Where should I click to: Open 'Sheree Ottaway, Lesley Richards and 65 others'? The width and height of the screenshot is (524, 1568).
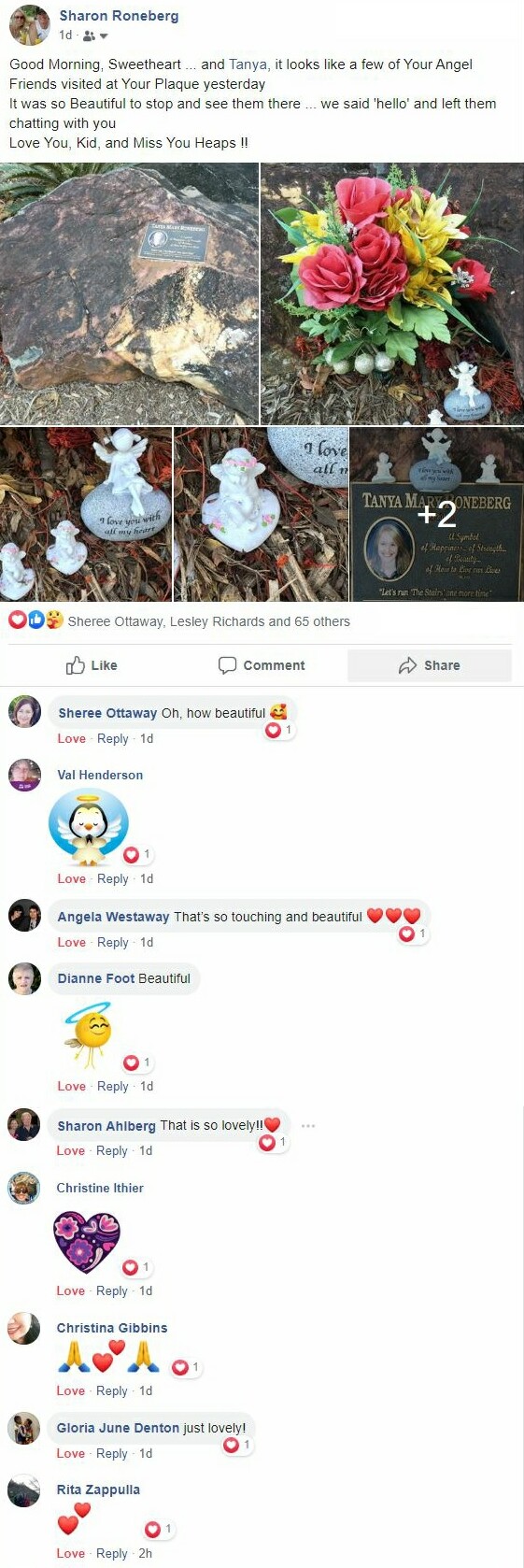pyautogui.click(x=209, y=621)
